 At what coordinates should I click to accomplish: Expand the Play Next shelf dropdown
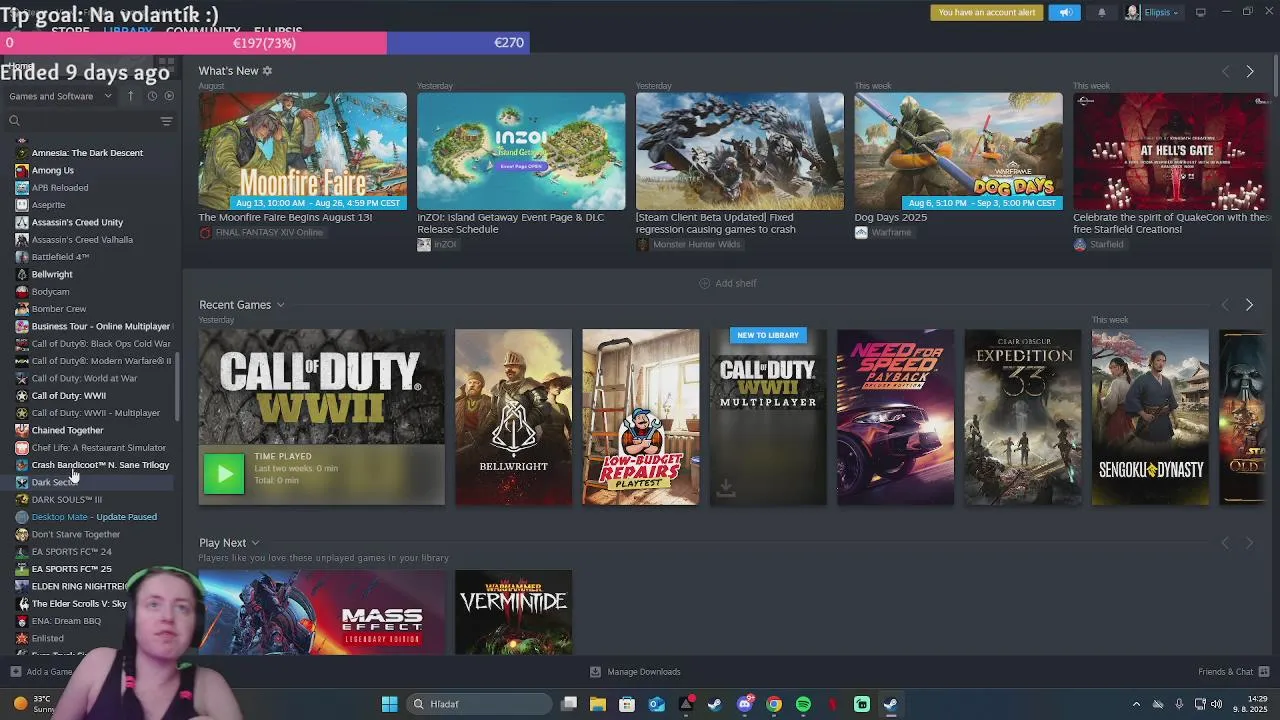255,543
